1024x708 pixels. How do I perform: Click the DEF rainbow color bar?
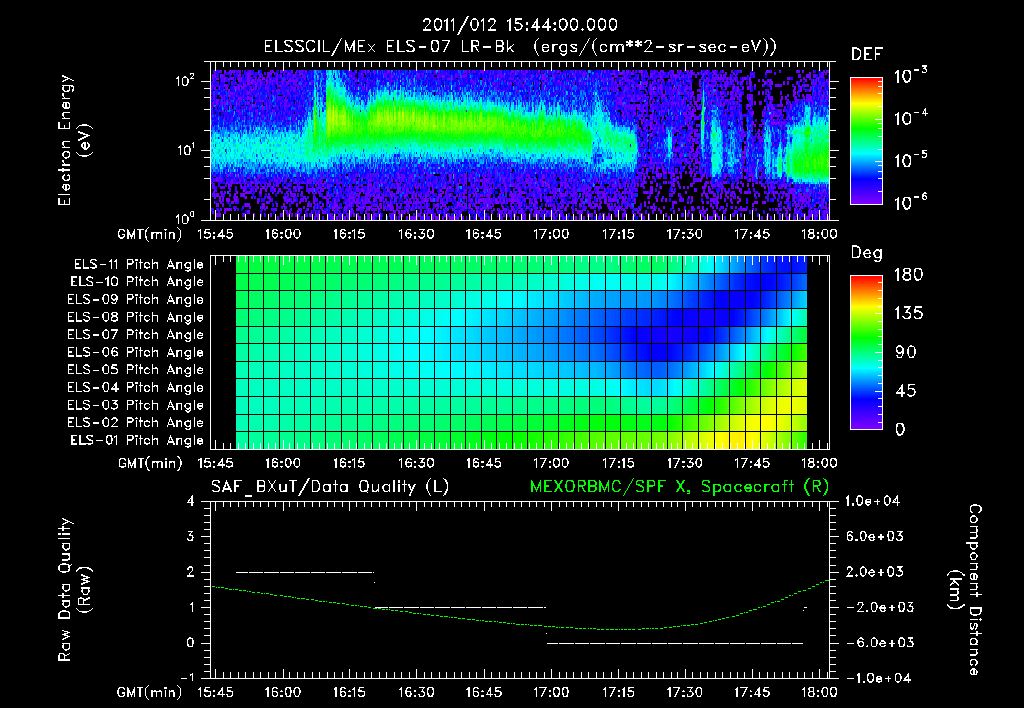[866, 140]
